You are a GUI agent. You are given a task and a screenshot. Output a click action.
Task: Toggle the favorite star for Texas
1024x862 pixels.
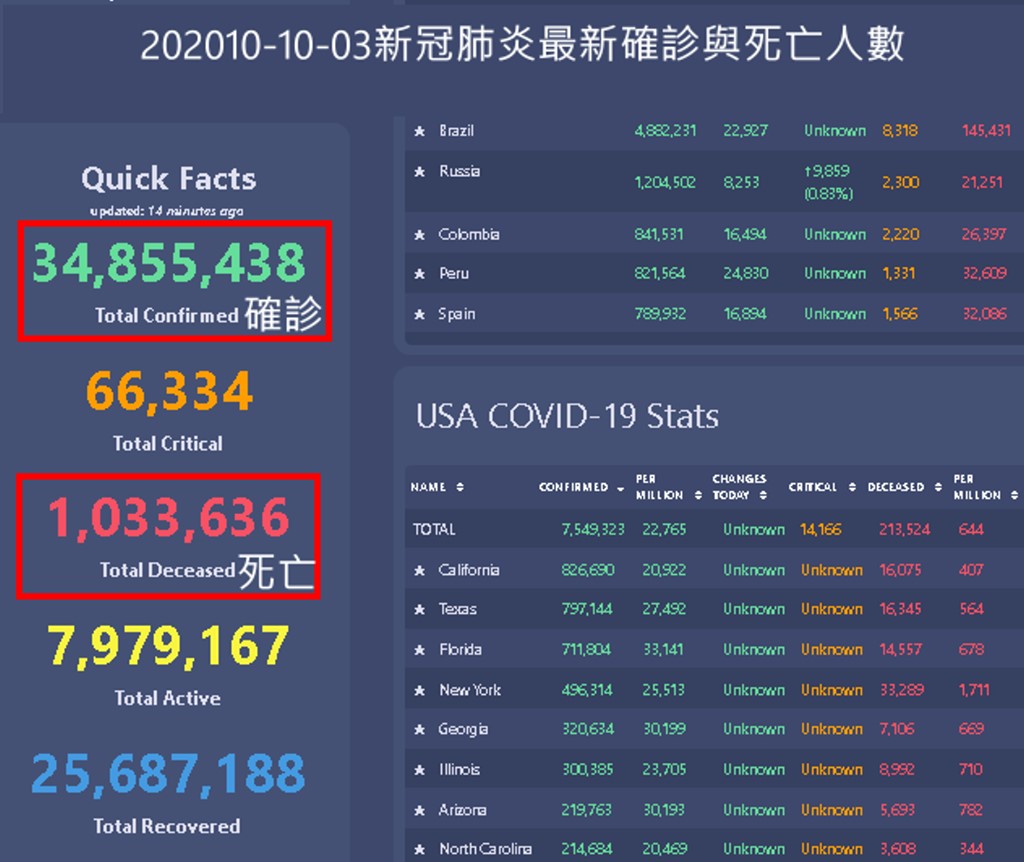420,609
